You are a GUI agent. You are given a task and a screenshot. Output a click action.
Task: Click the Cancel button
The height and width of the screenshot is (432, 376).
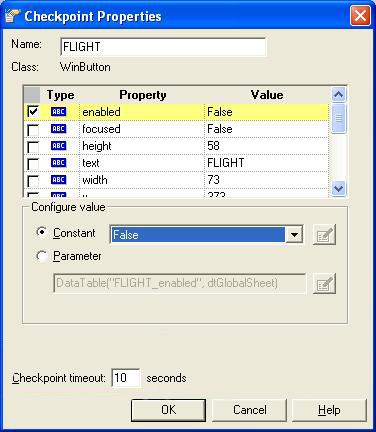tap(249, 410)
